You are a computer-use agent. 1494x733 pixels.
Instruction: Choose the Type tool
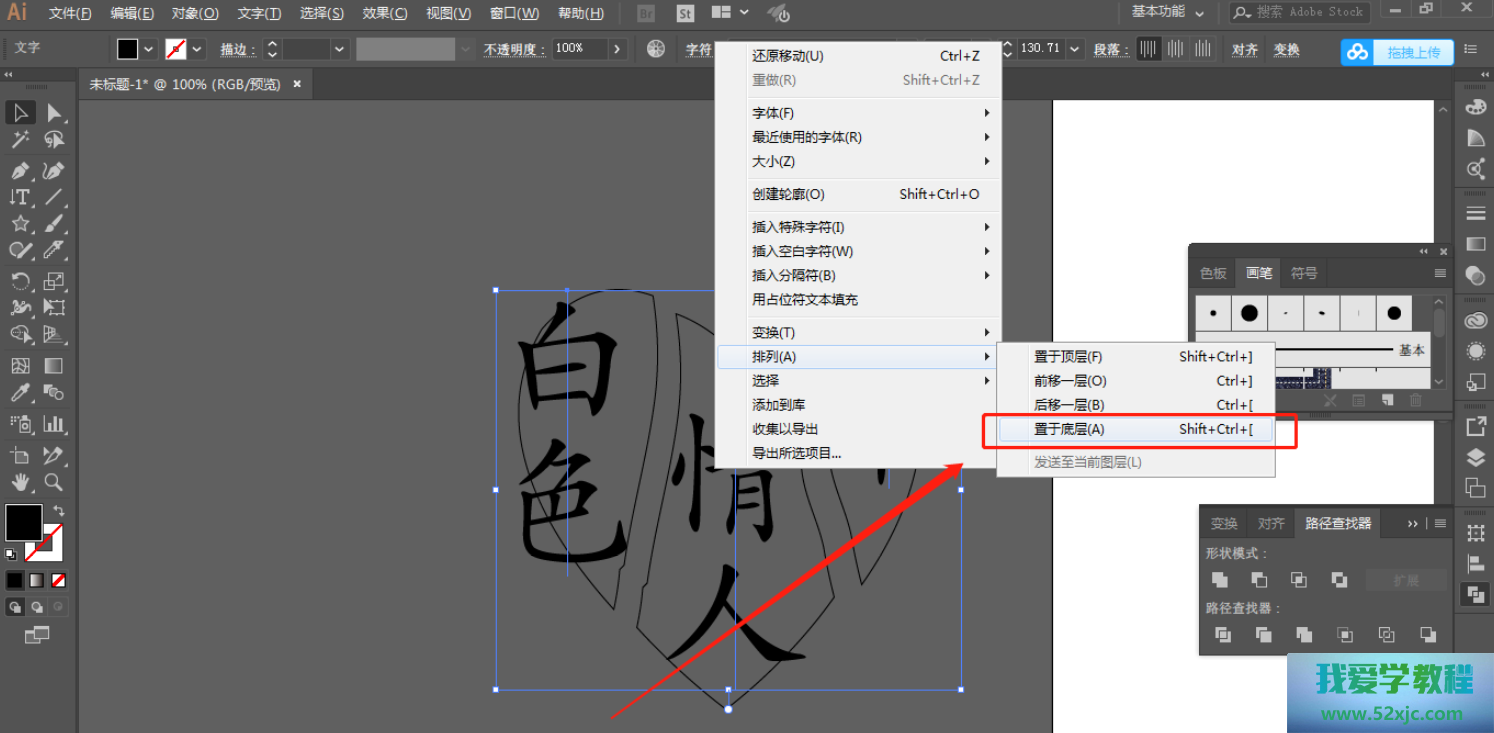(x=19, y=197)
